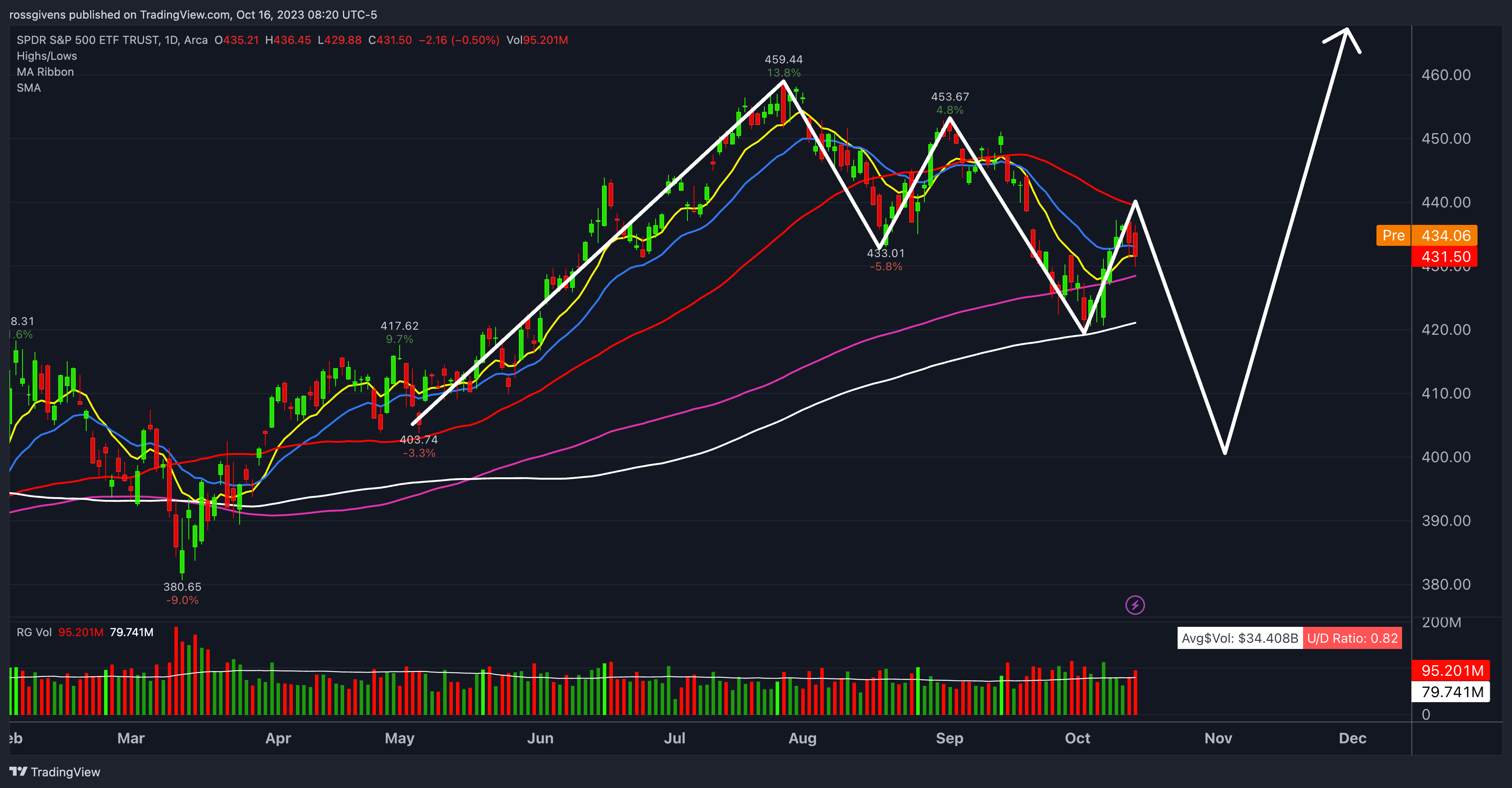Click the 460.00 price axis label
This screenshot has height=788, width=1512.
(x=1446, y=75)
